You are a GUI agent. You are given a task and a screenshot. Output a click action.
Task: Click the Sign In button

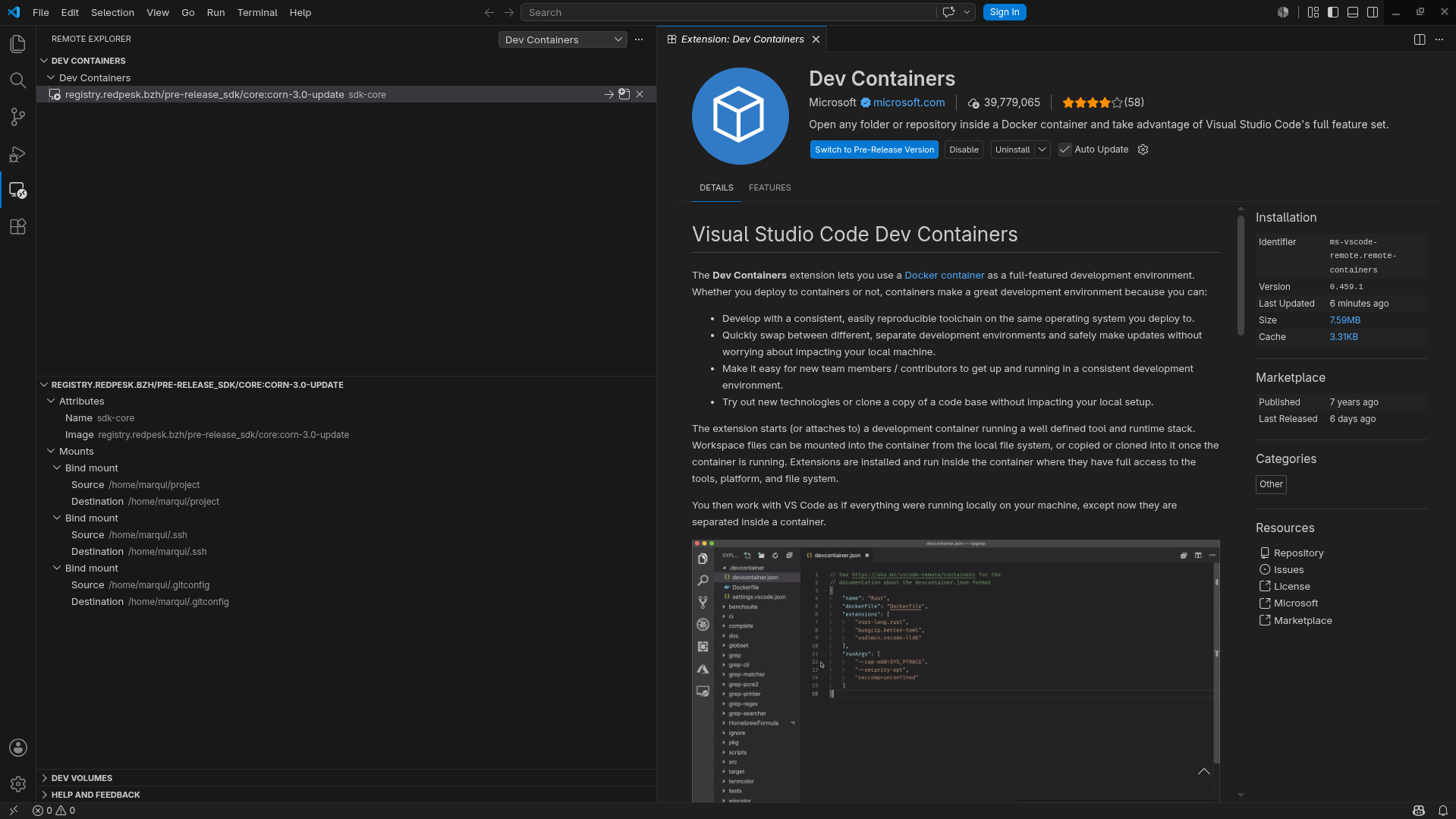pyautogui.click(x=1005, y=12)
